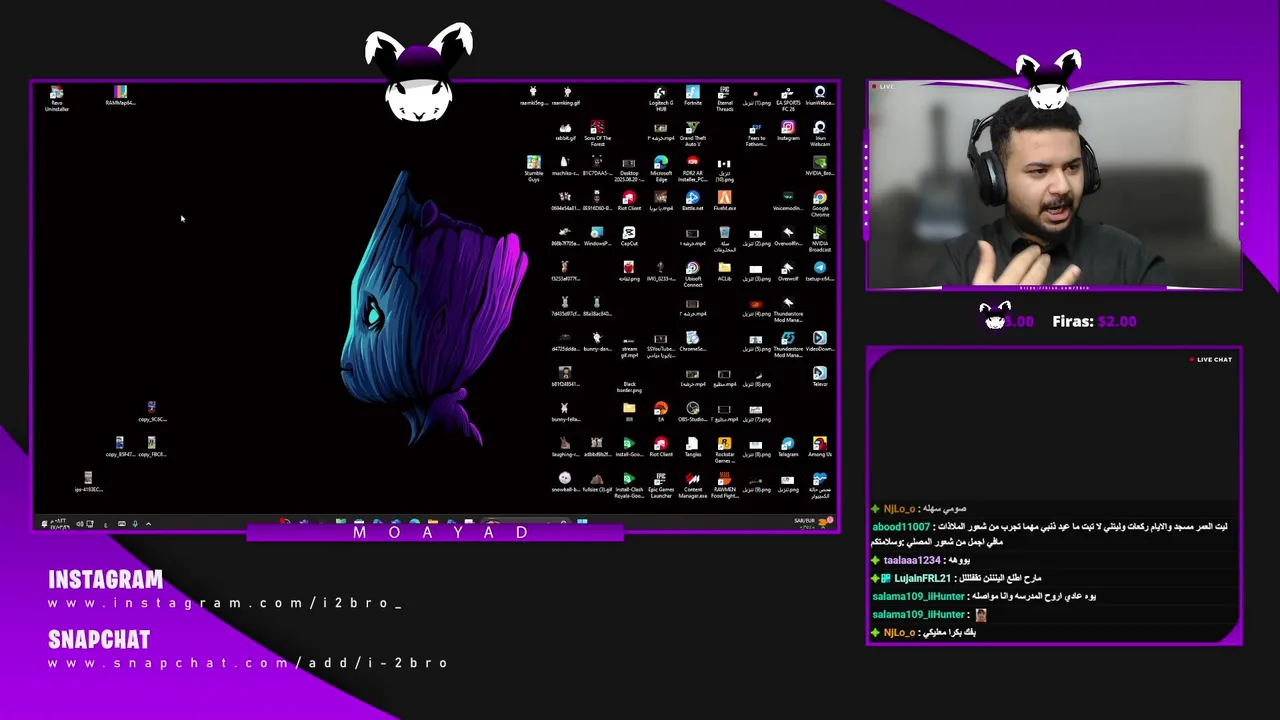Select the copy_9C9C... file icon

(x=151, y=411)
